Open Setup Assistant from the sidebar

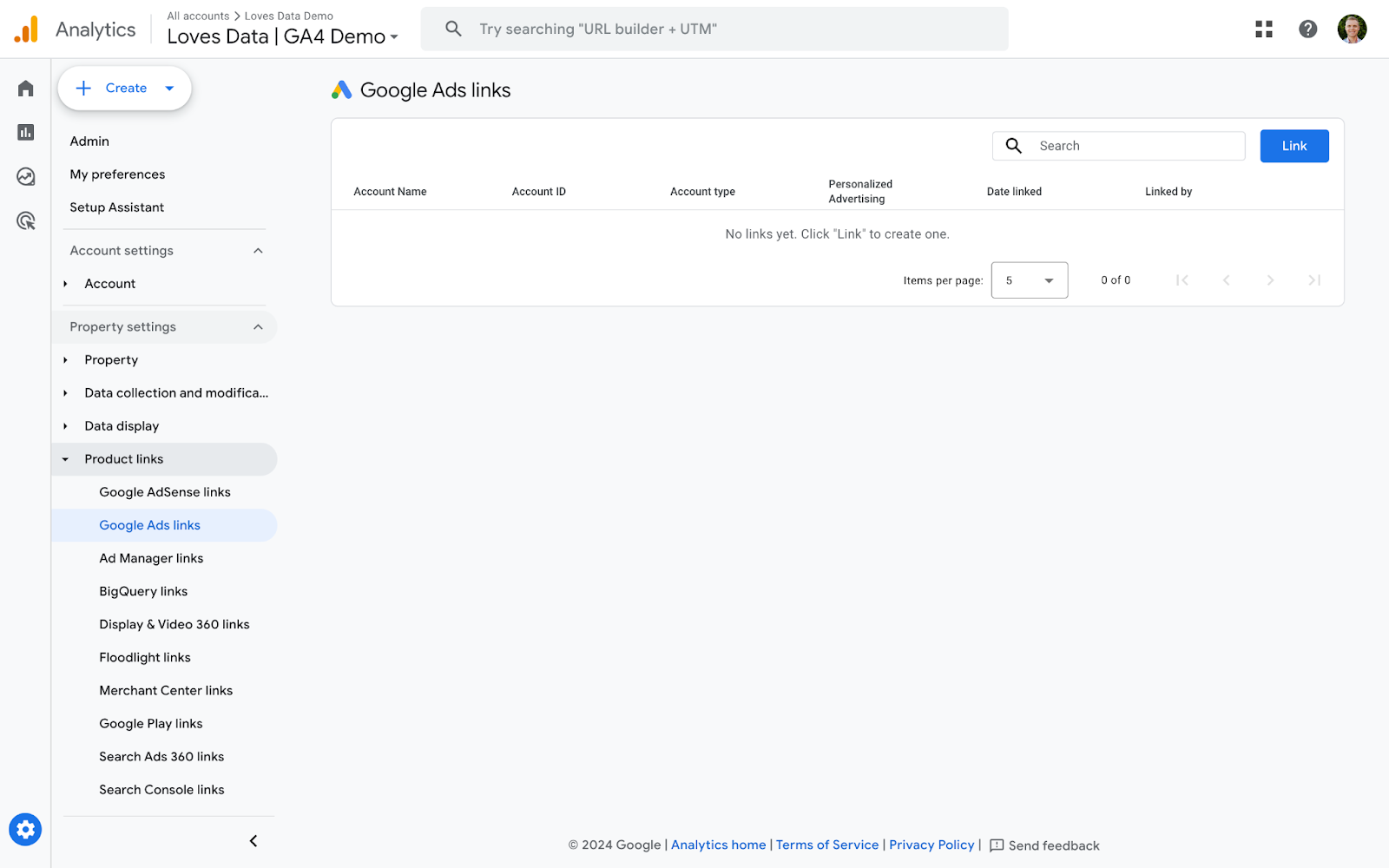tap(116, 207)
